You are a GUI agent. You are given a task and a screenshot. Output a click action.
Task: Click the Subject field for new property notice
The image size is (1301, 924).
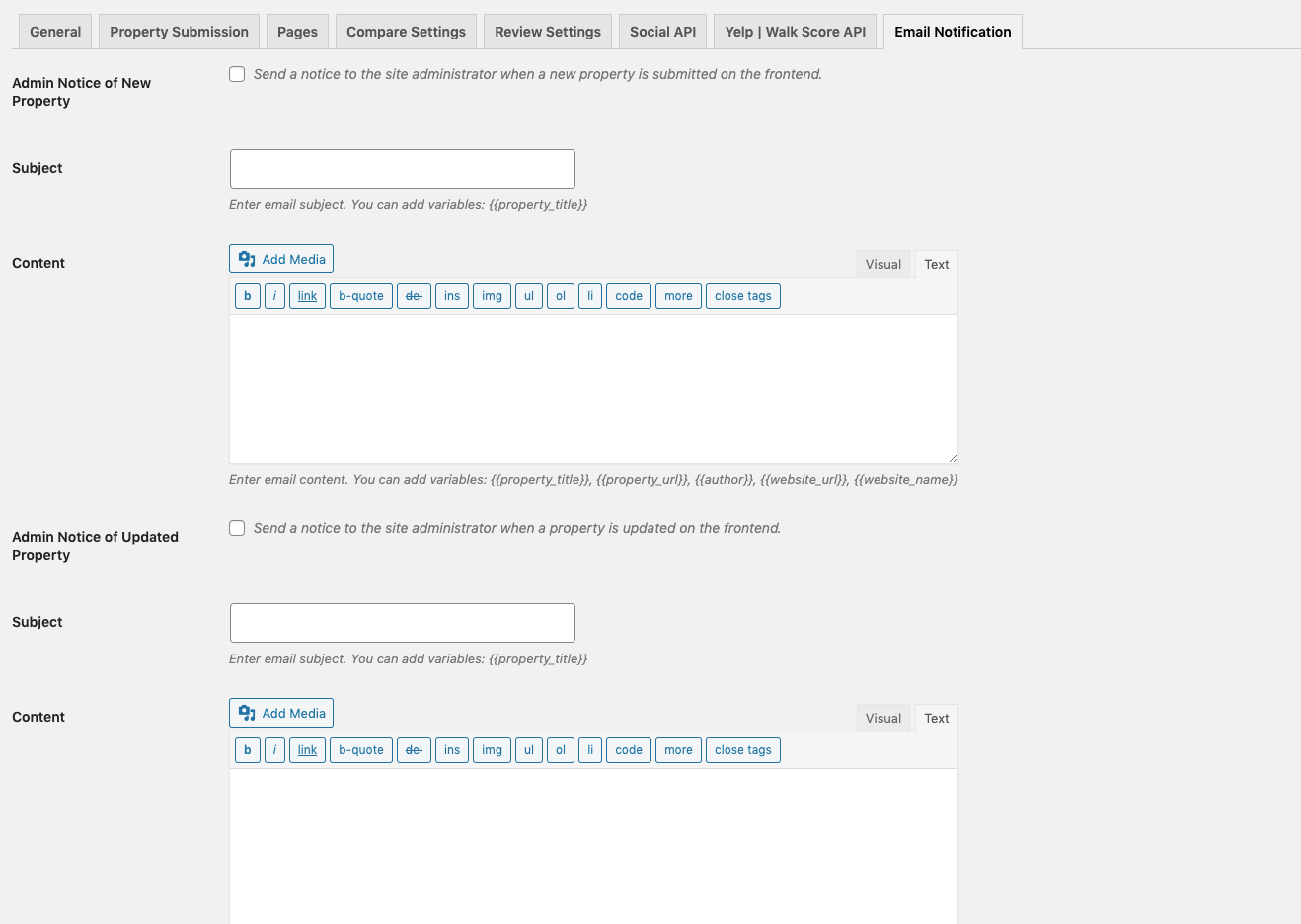point(402,169)
